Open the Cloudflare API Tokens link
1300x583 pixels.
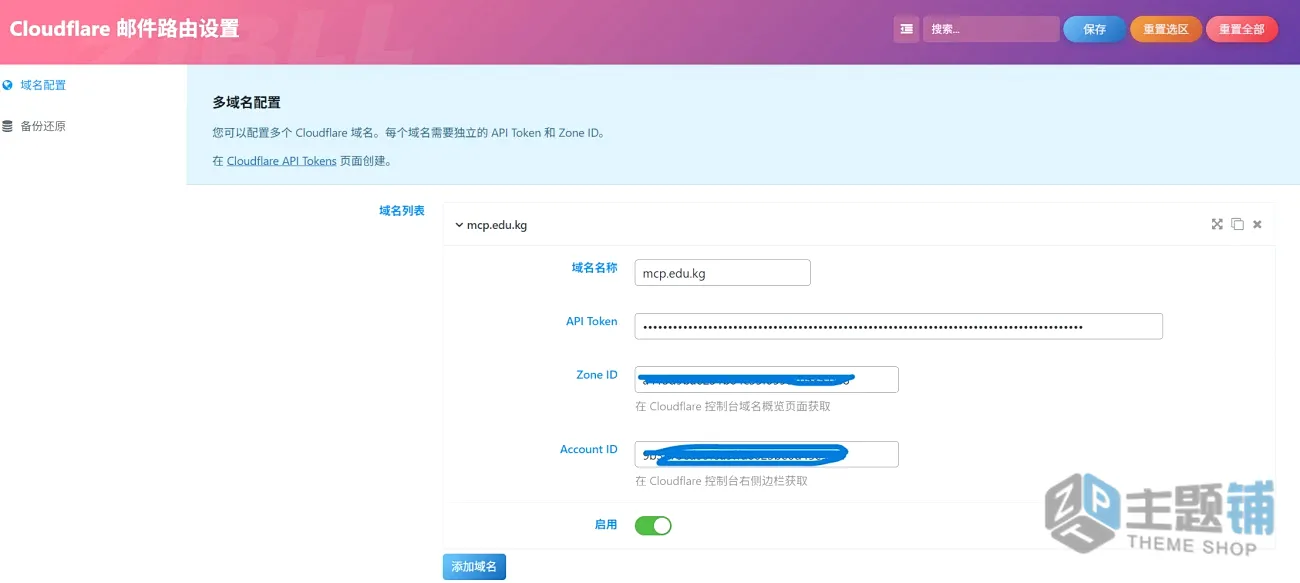[282, 160]
